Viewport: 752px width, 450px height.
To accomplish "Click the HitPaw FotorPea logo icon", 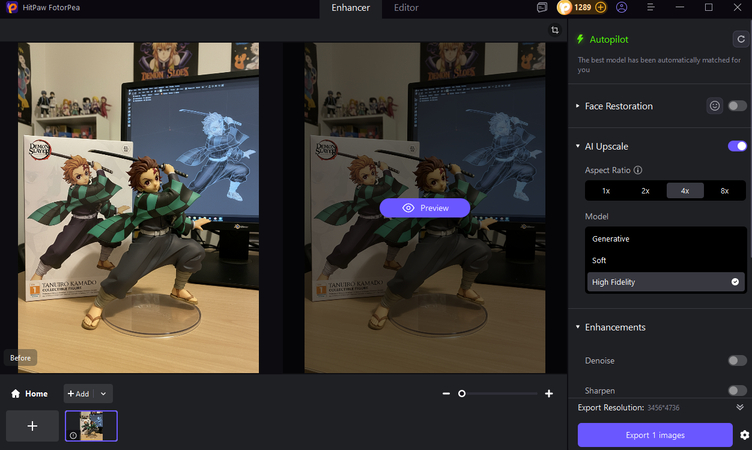I will pyautogui.click(x=12, y=7).
